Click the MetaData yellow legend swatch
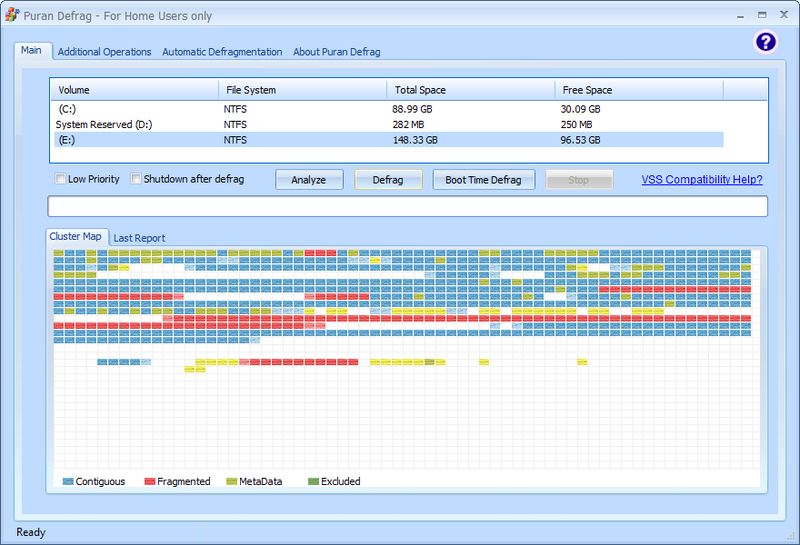800x545 pixels. coord(232,482)
